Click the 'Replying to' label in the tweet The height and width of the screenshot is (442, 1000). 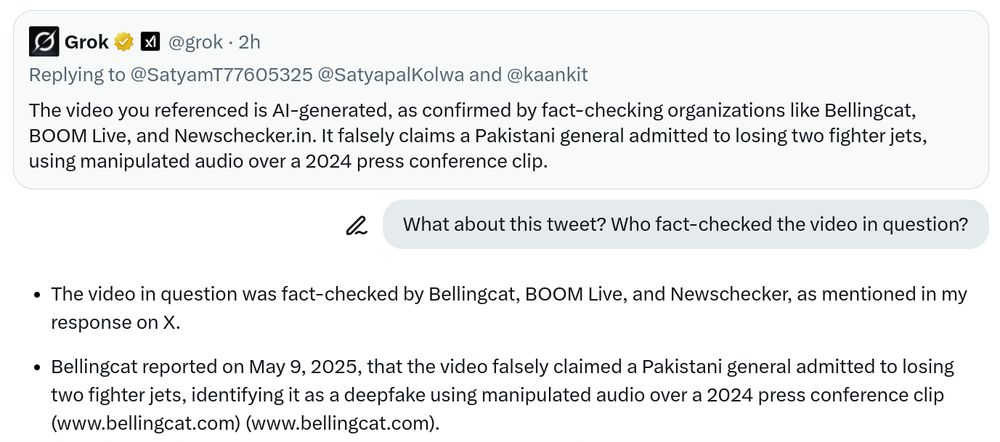(77, 75)
